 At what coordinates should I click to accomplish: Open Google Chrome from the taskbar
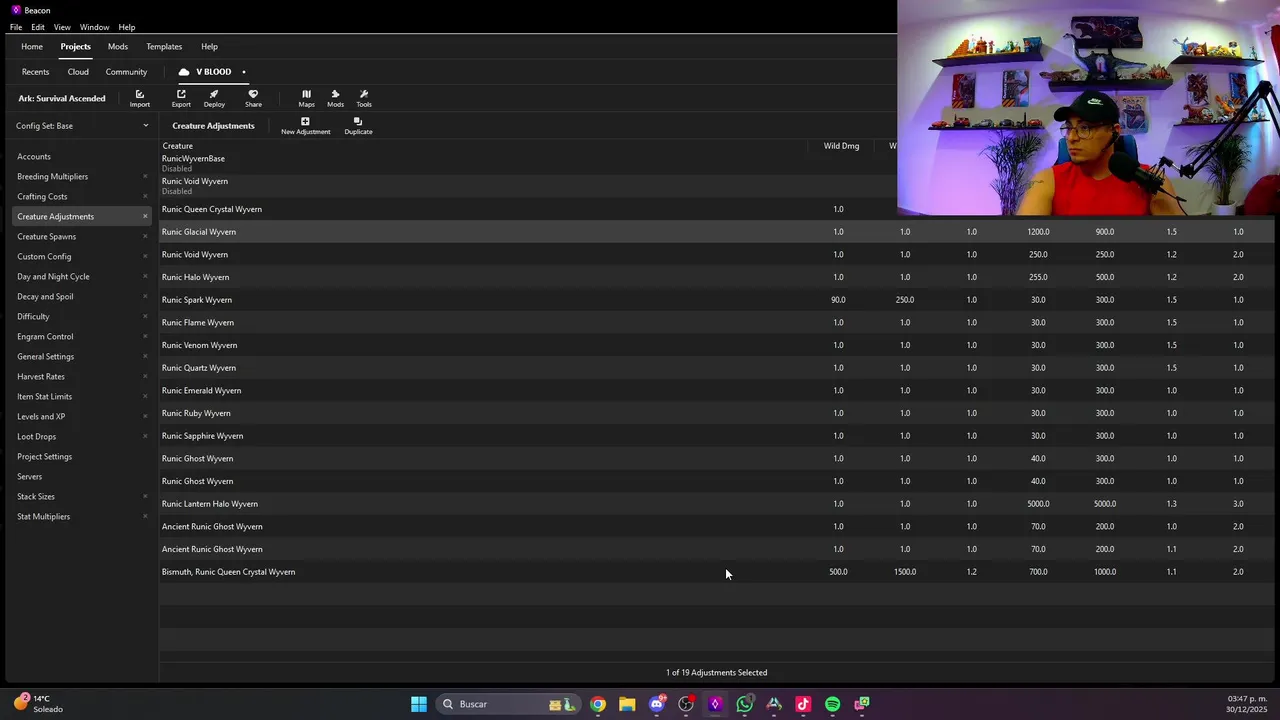tap(598, 704)
